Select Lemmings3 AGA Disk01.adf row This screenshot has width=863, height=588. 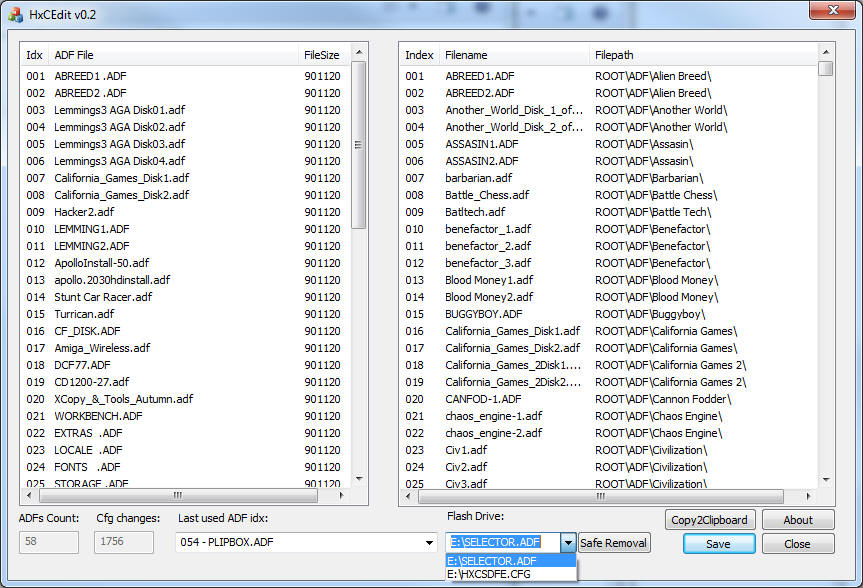tap(185, 110)
